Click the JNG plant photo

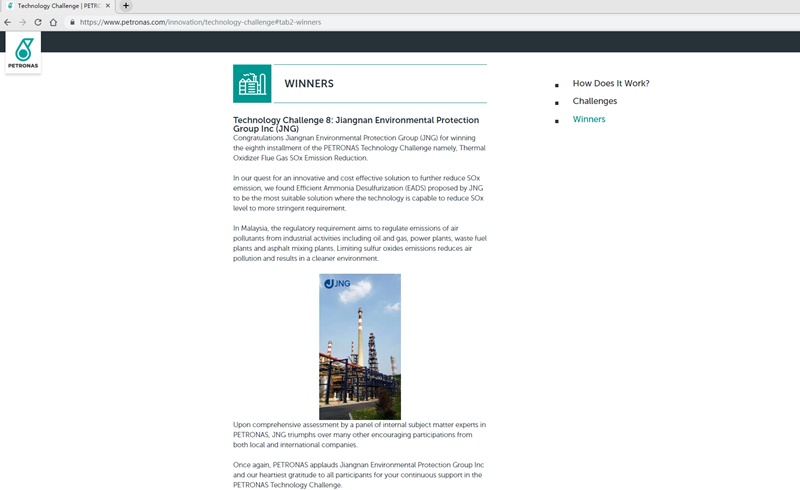[360, 360]
